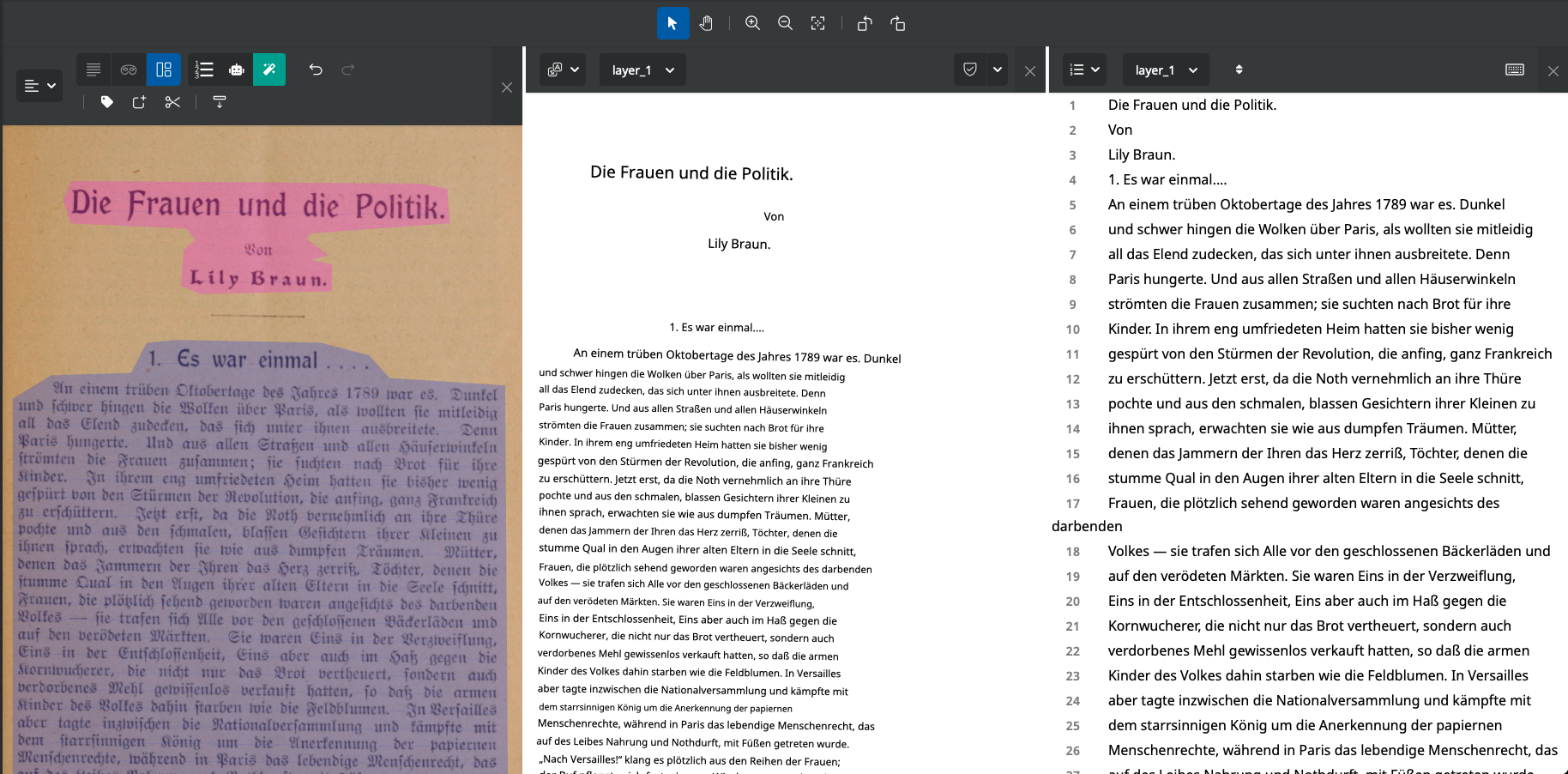Click line number 14 in the text panel

point(1072,429)
